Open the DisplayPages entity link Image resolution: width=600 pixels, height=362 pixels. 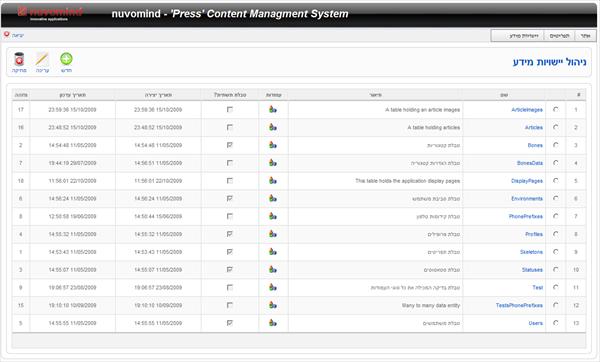tap(527, 181)
